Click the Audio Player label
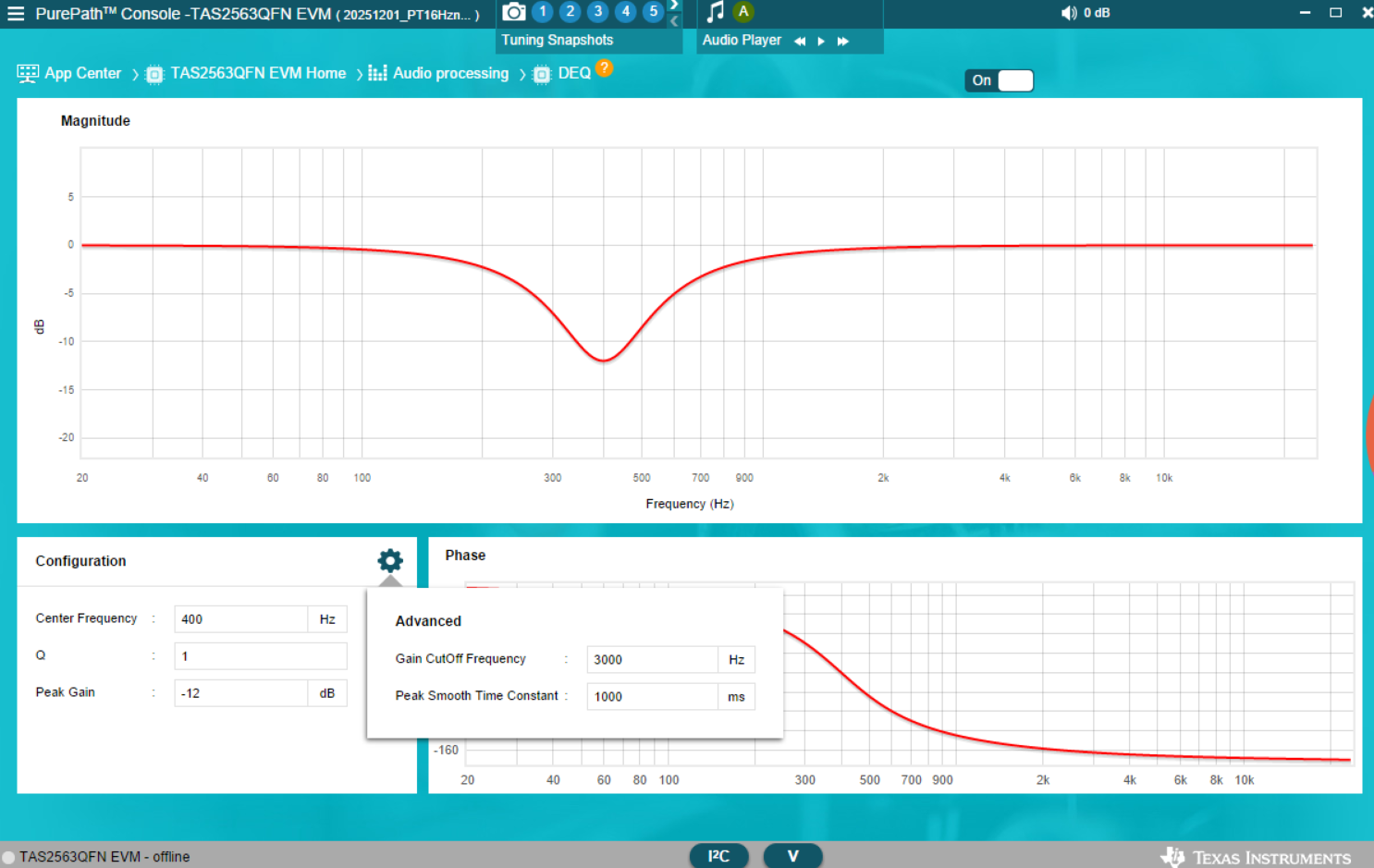 point(742,40)
